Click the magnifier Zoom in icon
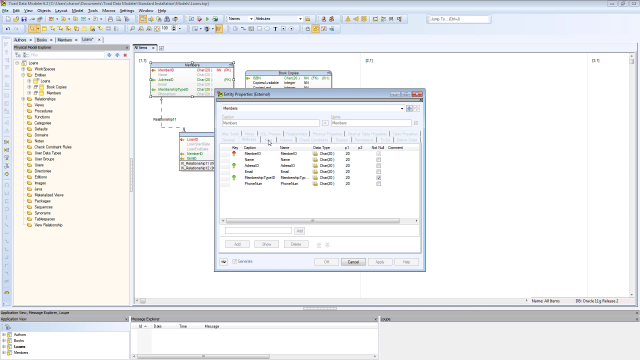Image resolution: width=640 pixels, height=360 pixels. pos(132,29)
